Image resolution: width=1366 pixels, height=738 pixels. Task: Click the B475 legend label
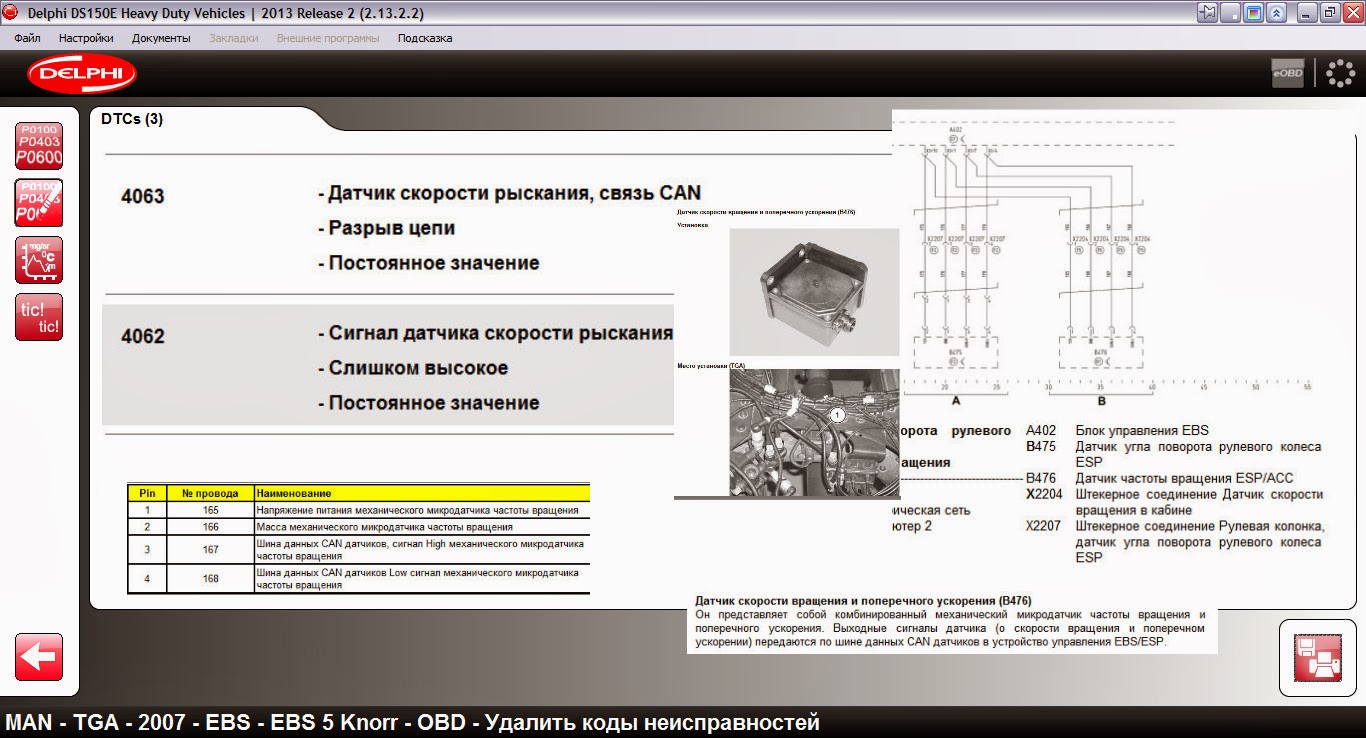(x=1041, y=447)
